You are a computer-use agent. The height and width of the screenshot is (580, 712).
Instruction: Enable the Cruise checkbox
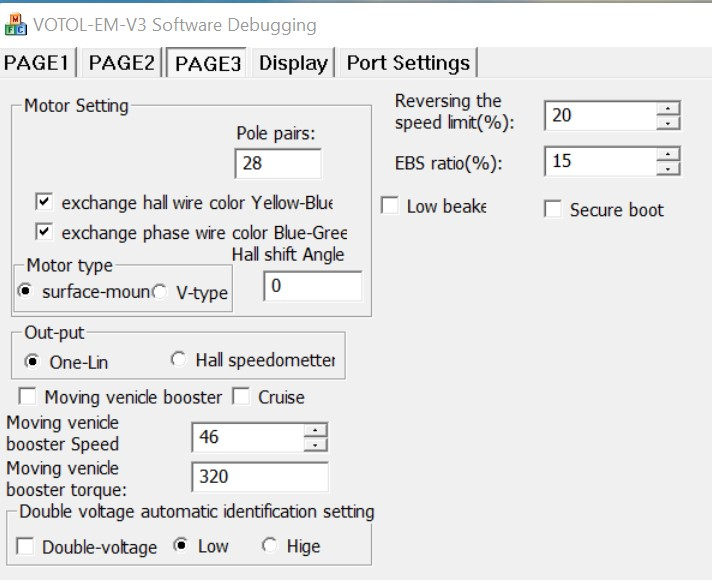pos(241,397)
